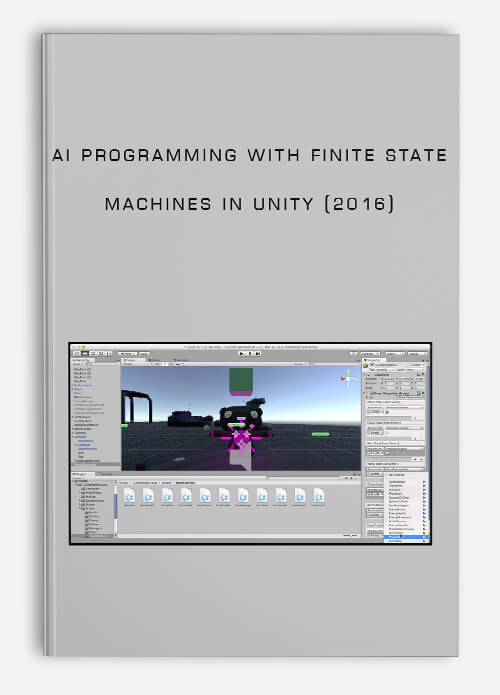500x695 pixels.
Task: Click the Pause button in Unity toolbar
Action: point(250,354)
